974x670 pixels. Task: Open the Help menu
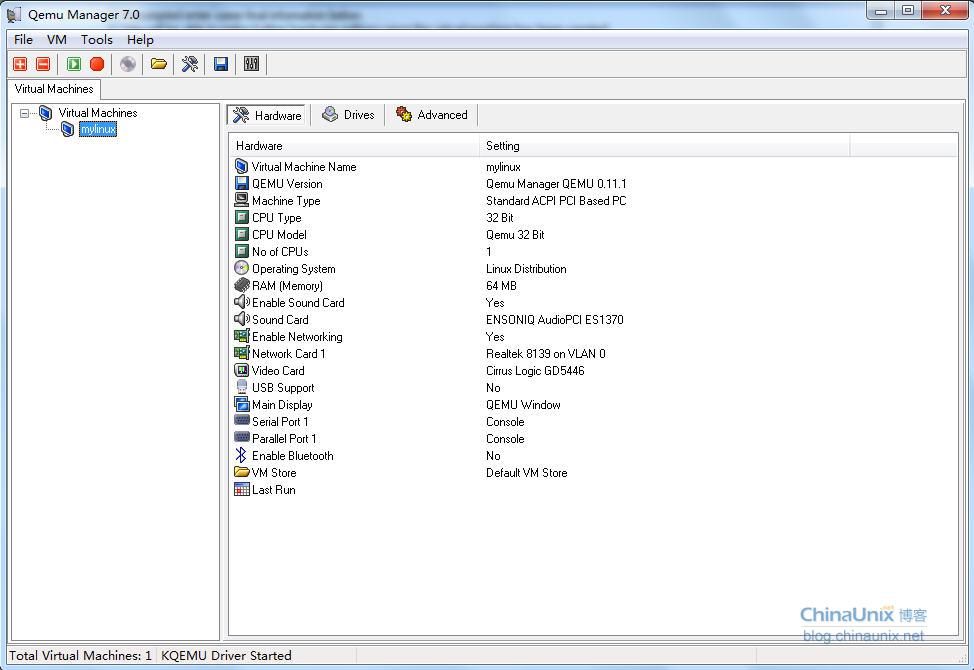click(x=140, y=40)
